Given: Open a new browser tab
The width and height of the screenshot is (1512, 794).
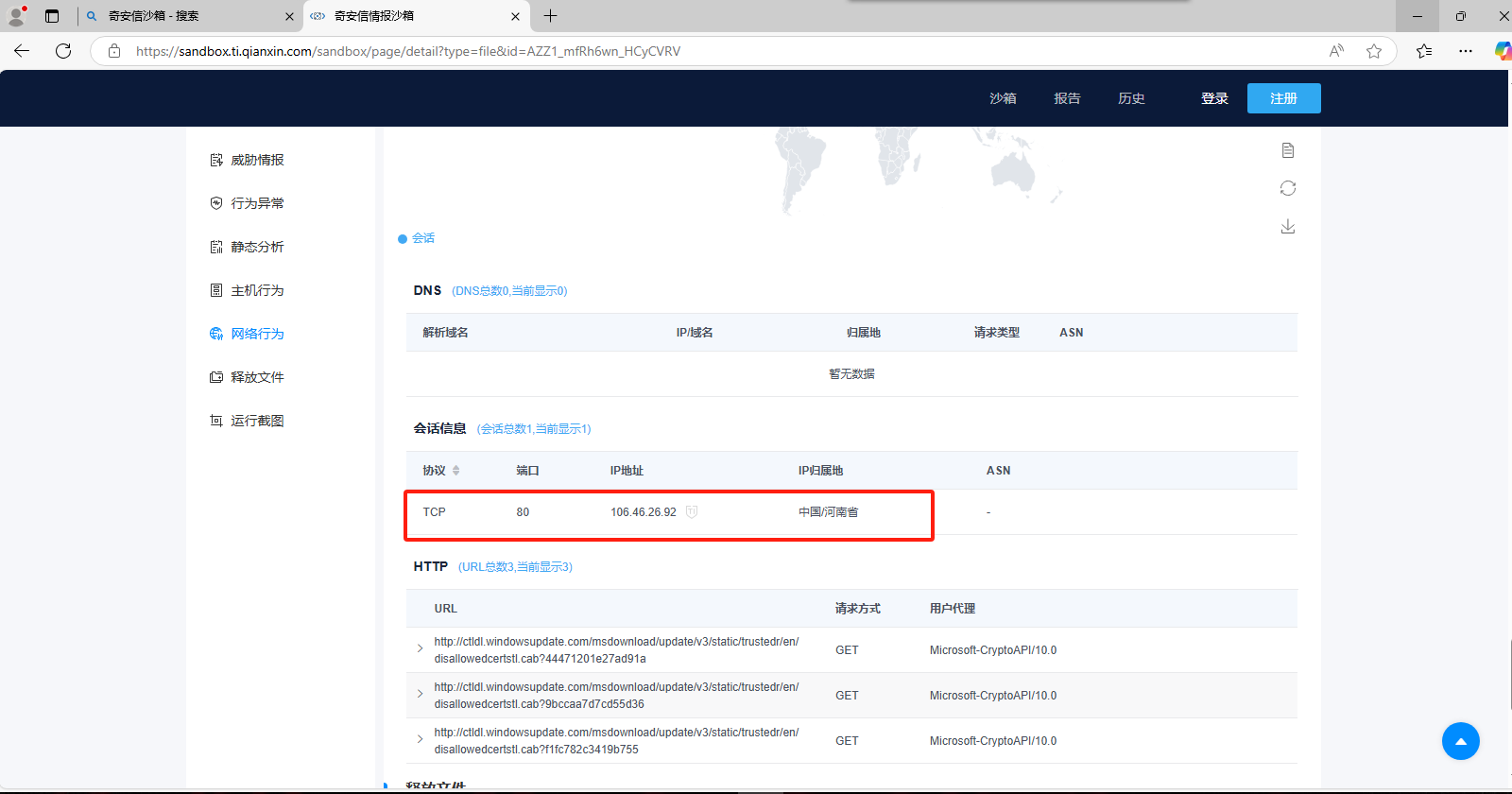Looking at the screenshot, I should (x=551, y=16).
